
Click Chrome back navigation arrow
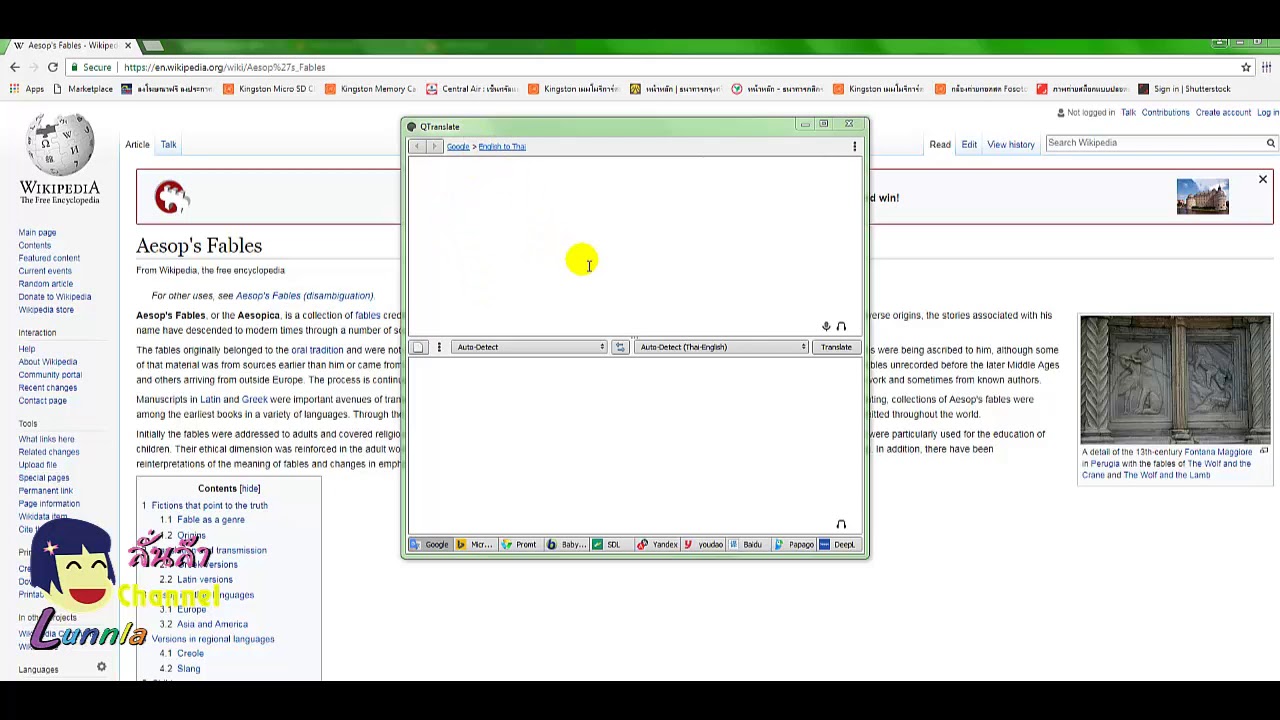point(14,67)
